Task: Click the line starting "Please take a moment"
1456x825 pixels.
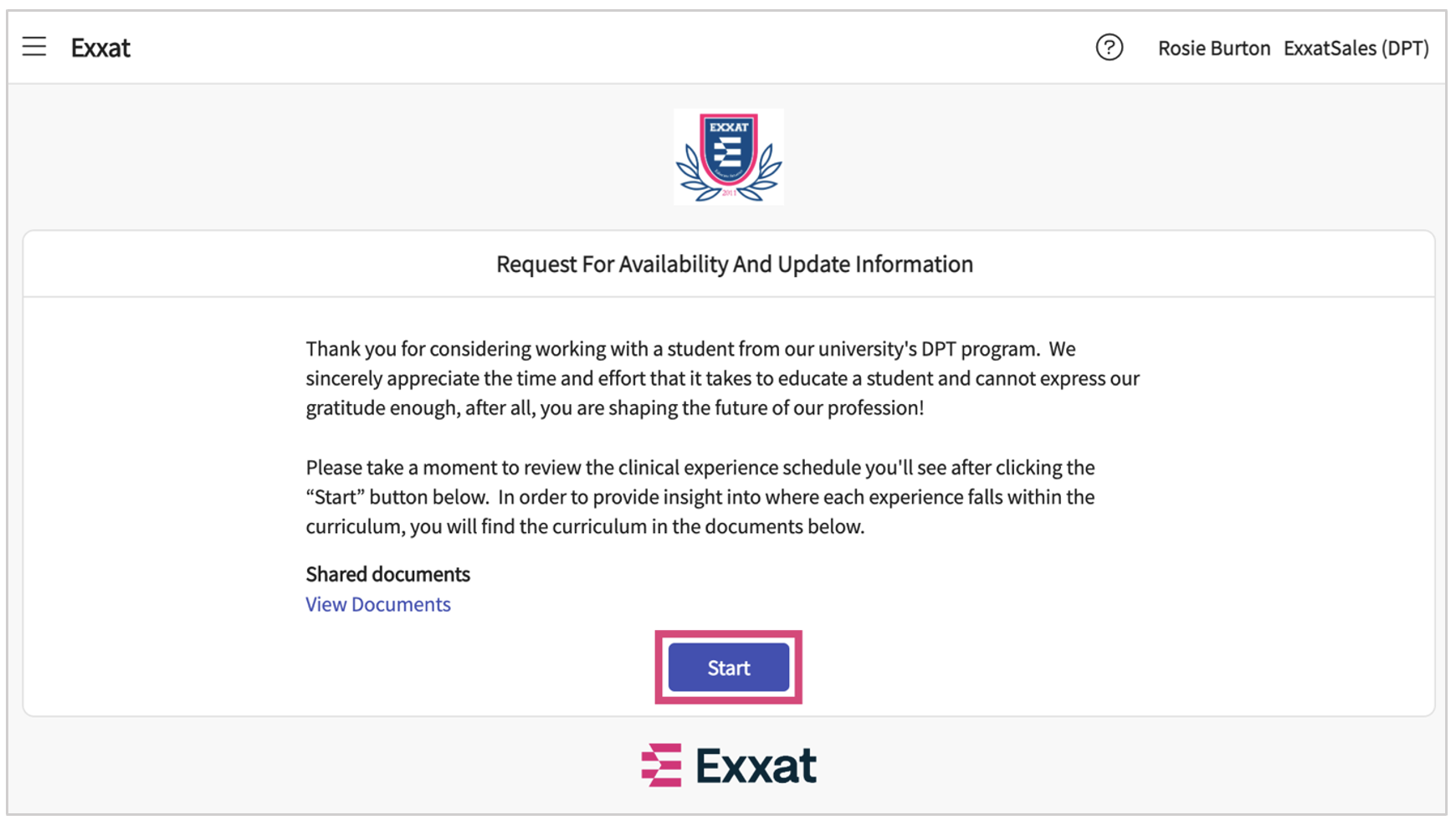Action: (700, 468)
